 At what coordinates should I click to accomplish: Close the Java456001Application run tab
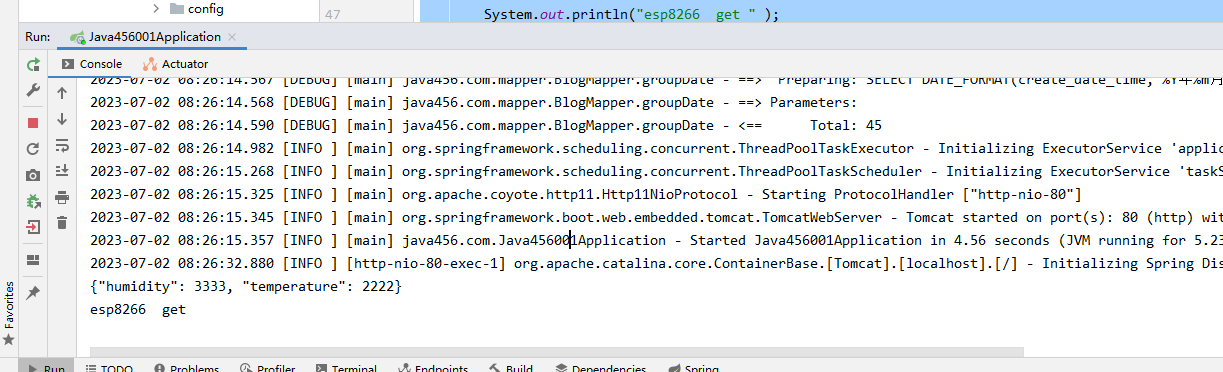pyautogui.click(x=232, y=37)
